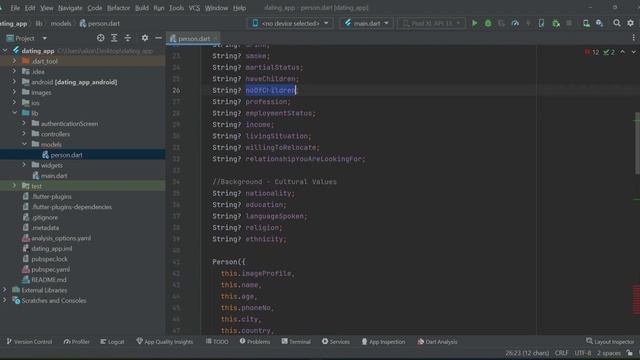Open Project panel options gear icon
The image size is (640, 360).
point(145,38)
